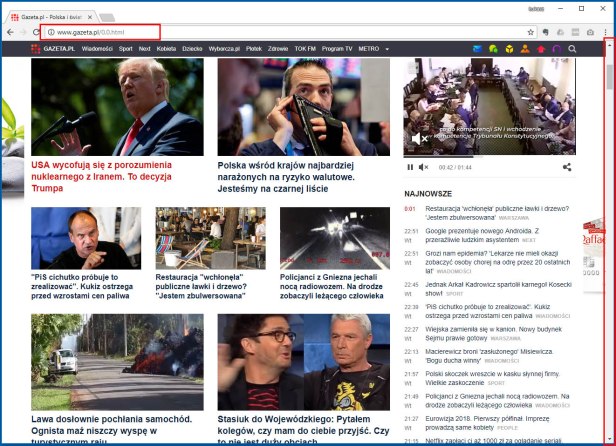Open the Gniezno policemen headline under the photo
616x446 pixels.
[332, 286]
